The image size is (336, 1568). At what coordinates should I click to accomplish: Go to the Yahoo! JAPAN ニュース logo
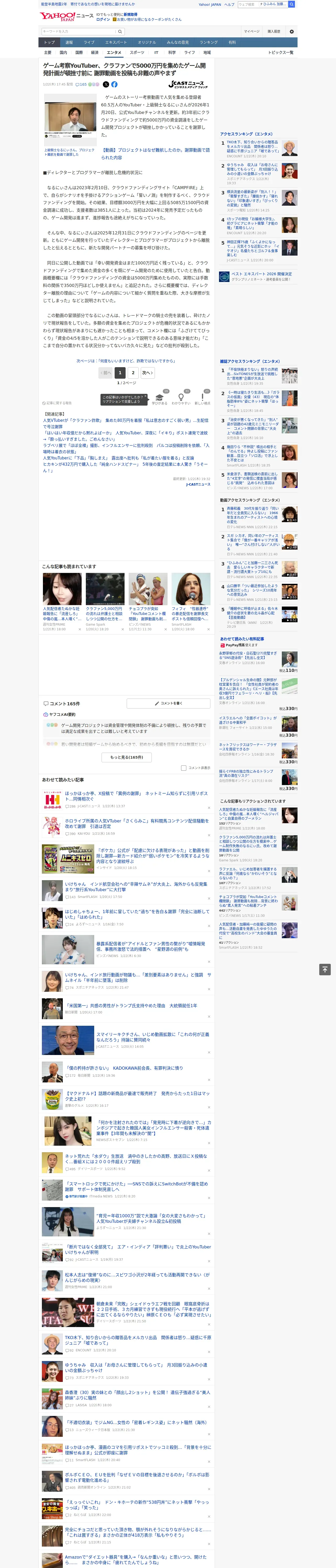click(67, 16)
